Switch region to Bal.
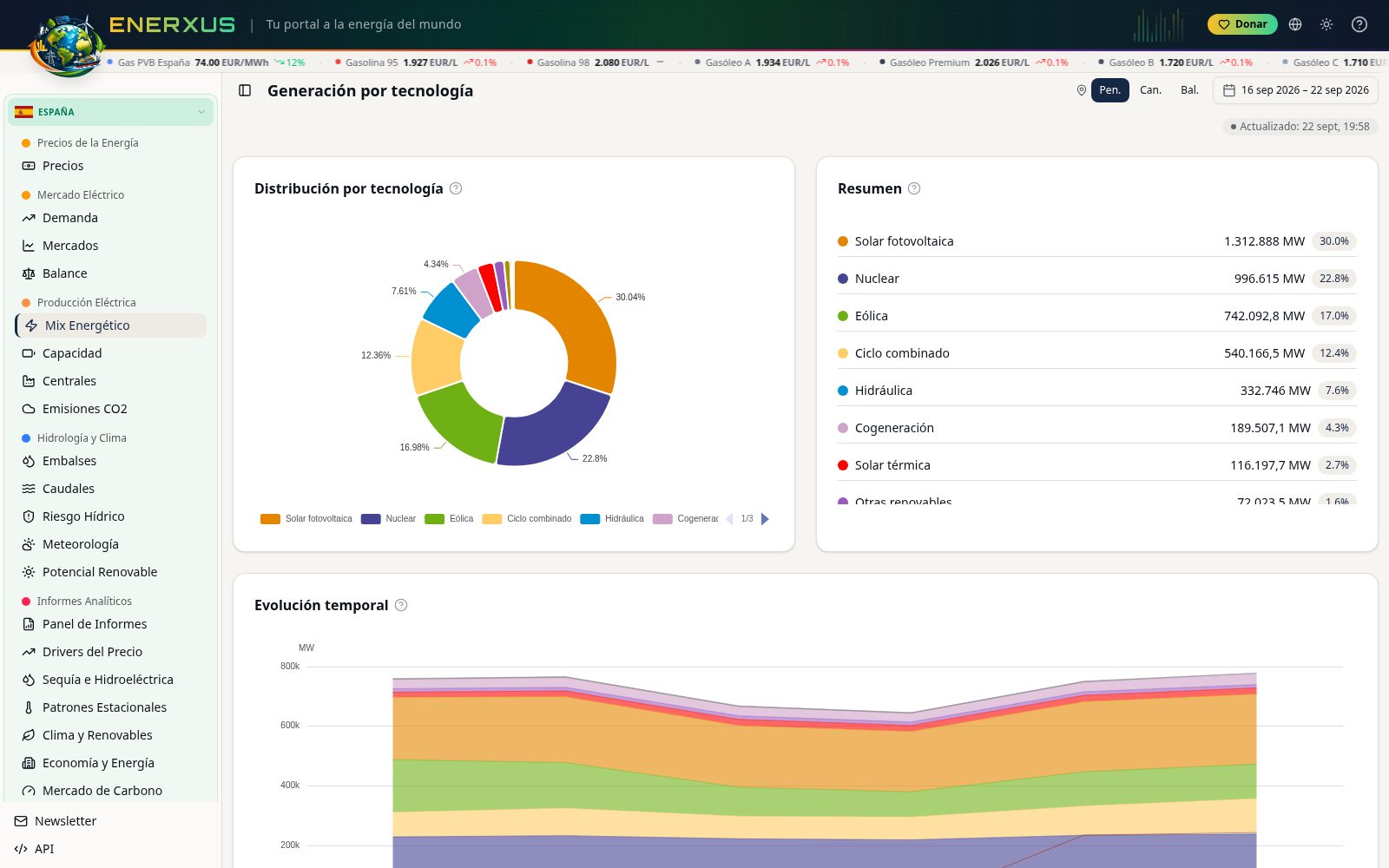Image resolution: width=1389 pixels, height=868 pixels. [x=1189, y=90]
